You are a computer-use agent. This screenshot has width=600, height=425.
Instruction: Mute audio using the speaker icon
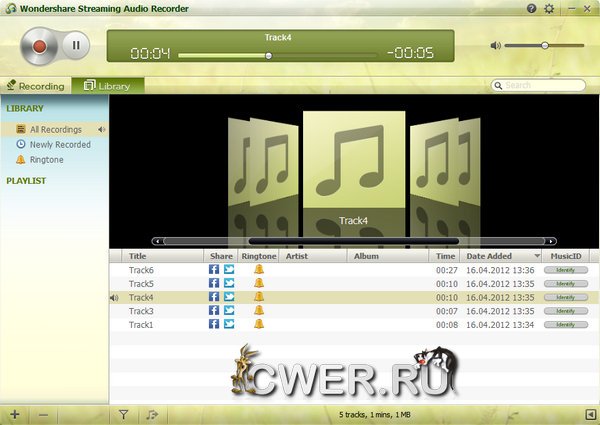coord(496,46)
